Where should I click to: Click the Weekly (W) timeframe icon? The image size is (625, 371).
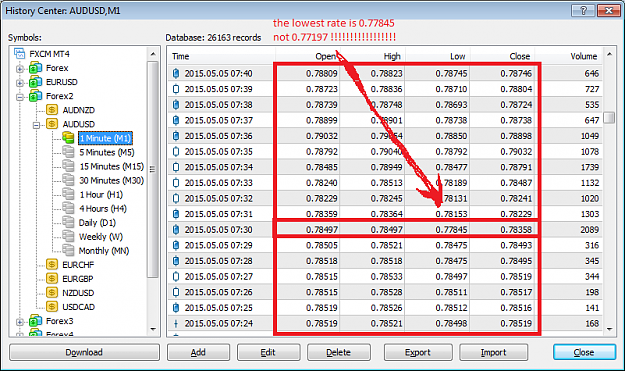tap(68, 236)
